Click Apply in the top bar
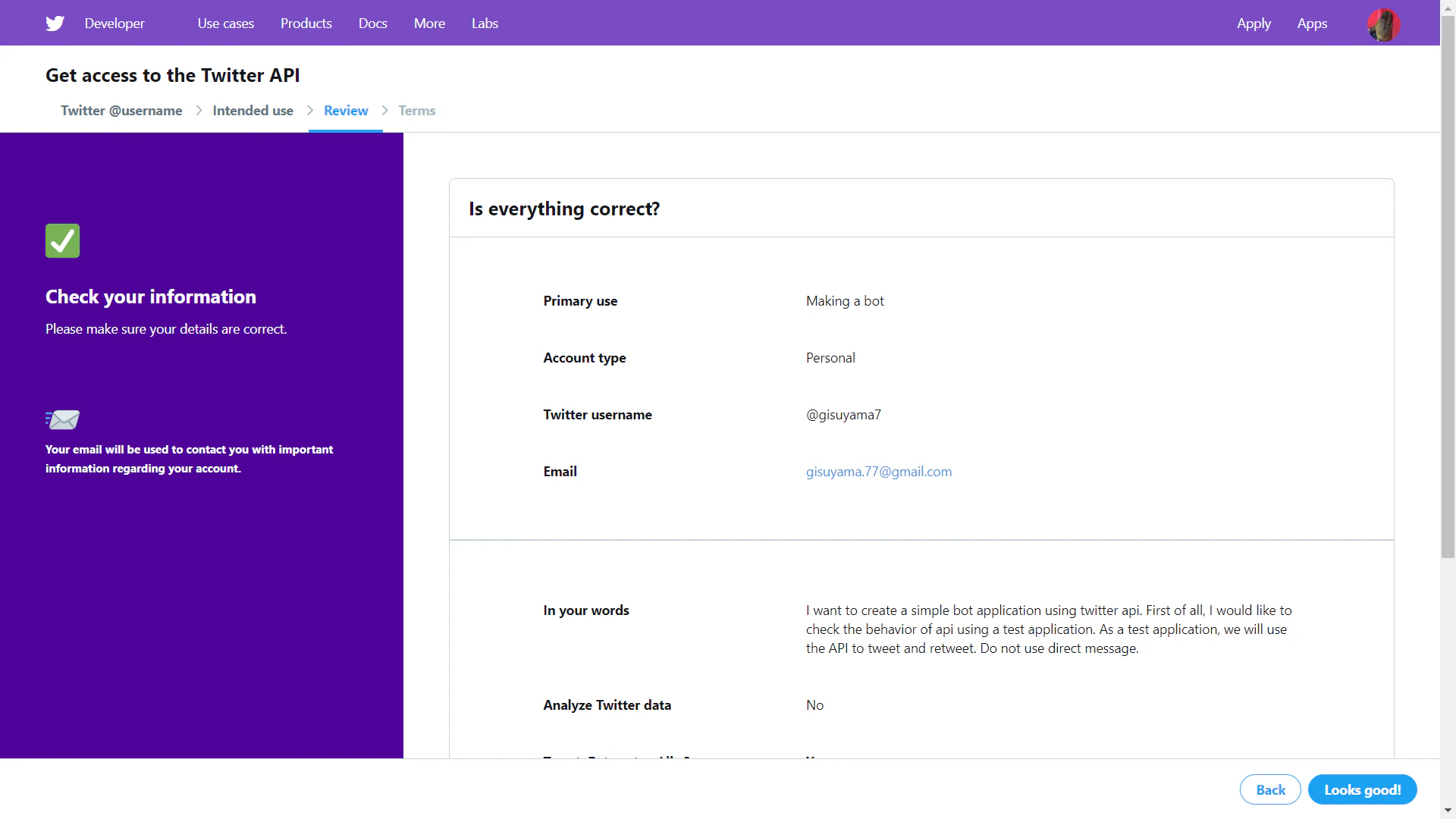 pos(1254,24)
